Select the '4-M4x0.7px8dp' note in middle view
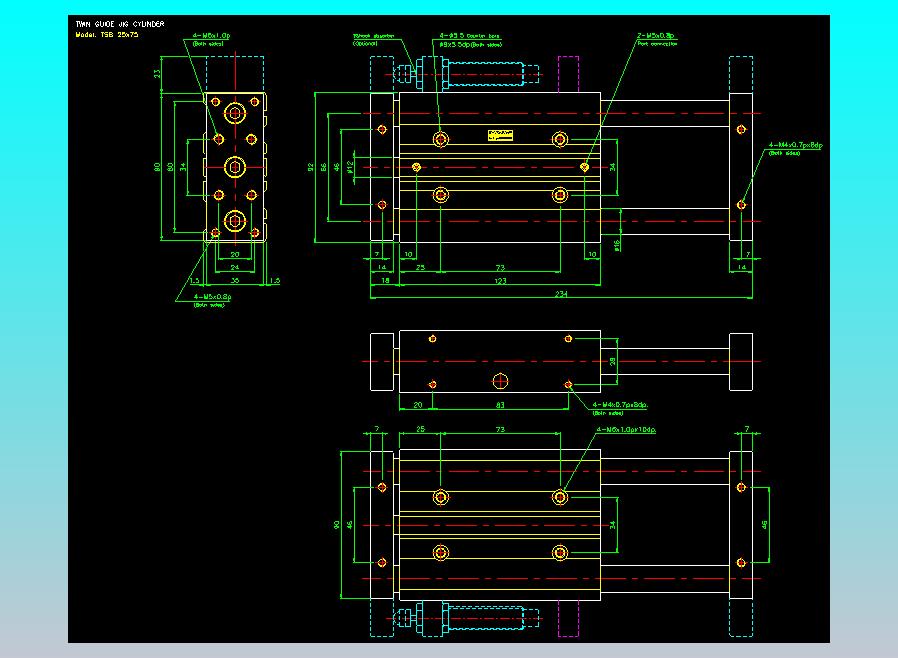The height and width of the screenshot is (658, 898). click(620, 408)
